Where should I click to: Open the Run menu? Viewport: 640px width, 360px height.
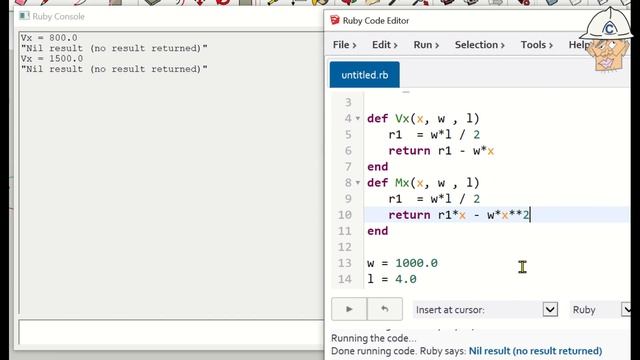pos(426,45)
